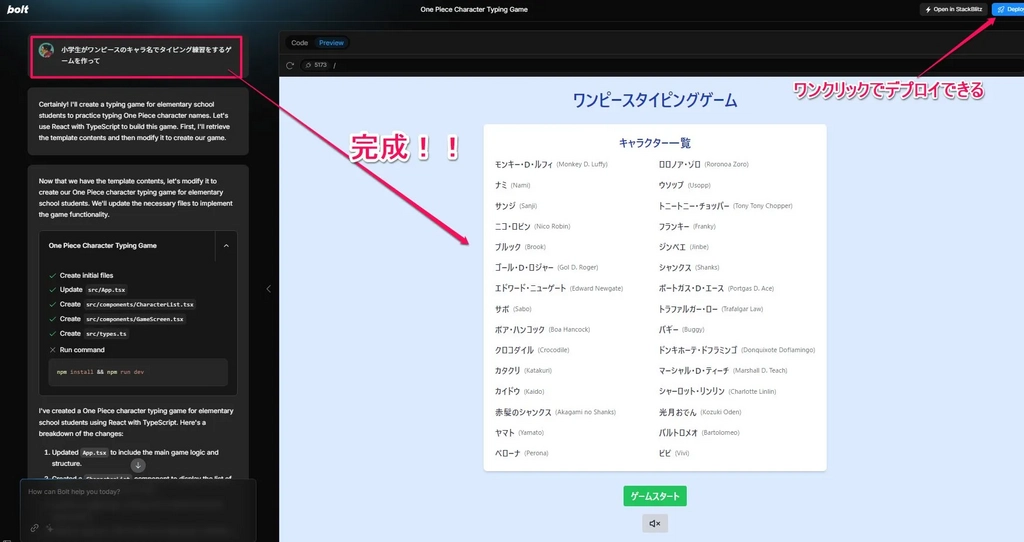1024x542 pixels.
Task: Click モンキー・D・ルフィ in character list
Action: click(x=551, y=165)
